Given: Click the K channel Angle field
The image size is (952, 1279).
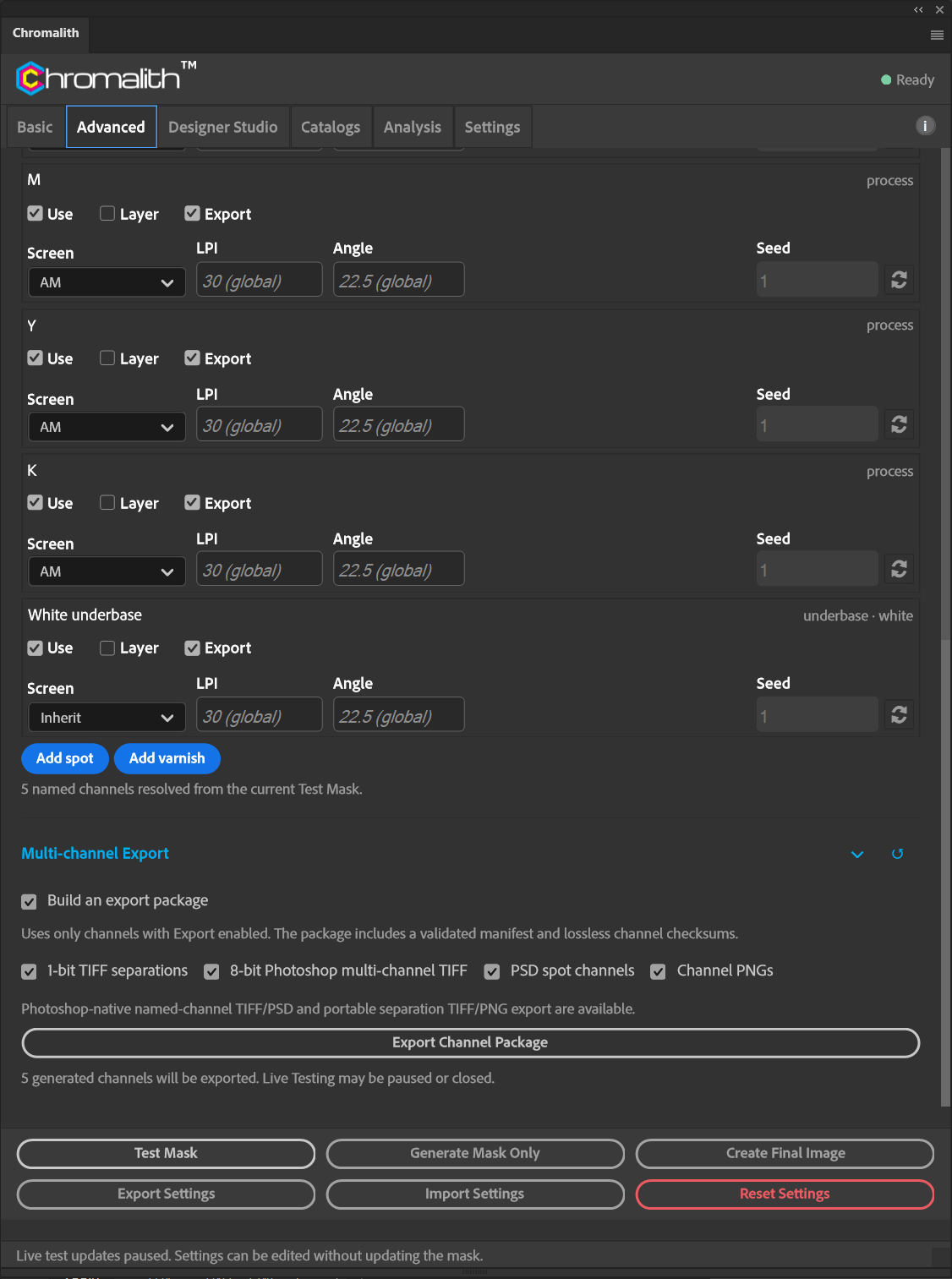Looking at the screenshot, I should 399,569.
